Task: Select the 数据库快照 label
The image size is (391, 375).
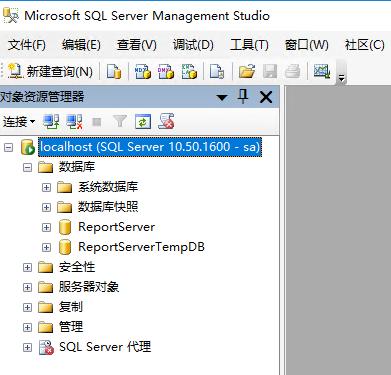Action: point(108,207)
